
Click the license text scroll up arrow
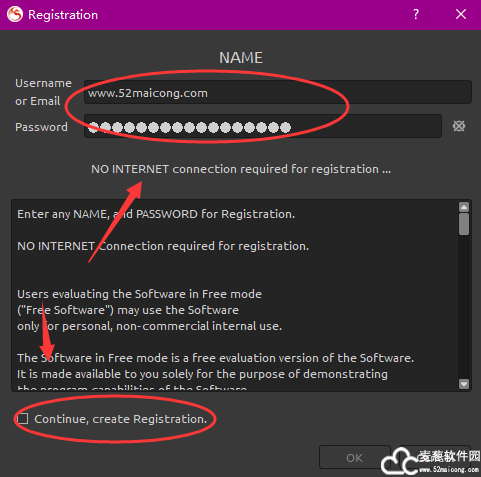click(464, 207)
